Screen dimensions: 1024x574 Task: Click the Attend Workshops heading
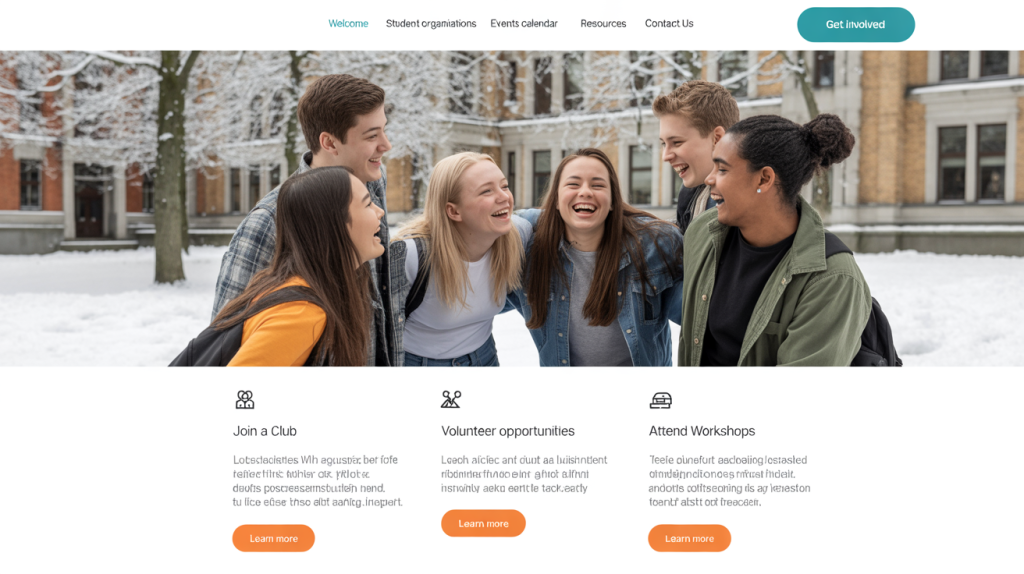[x=702, y=431]
